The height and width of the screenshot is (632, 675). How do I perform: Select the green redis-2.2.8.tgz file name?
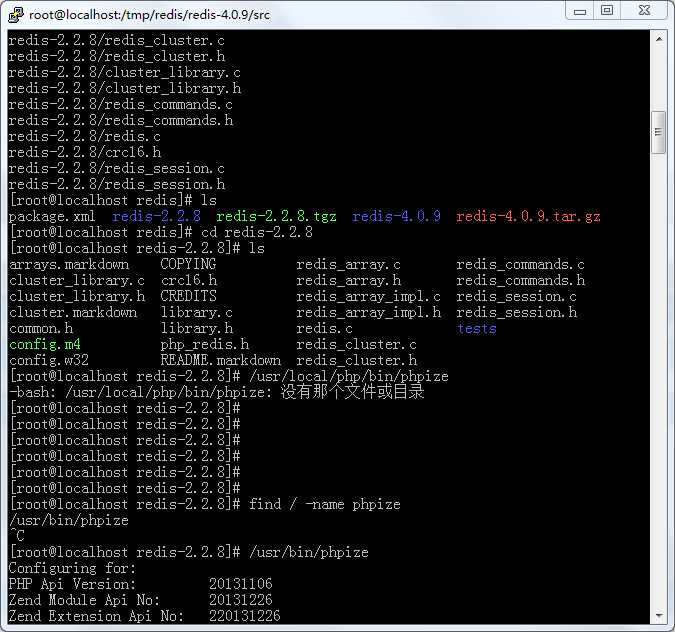pos(276,216)
